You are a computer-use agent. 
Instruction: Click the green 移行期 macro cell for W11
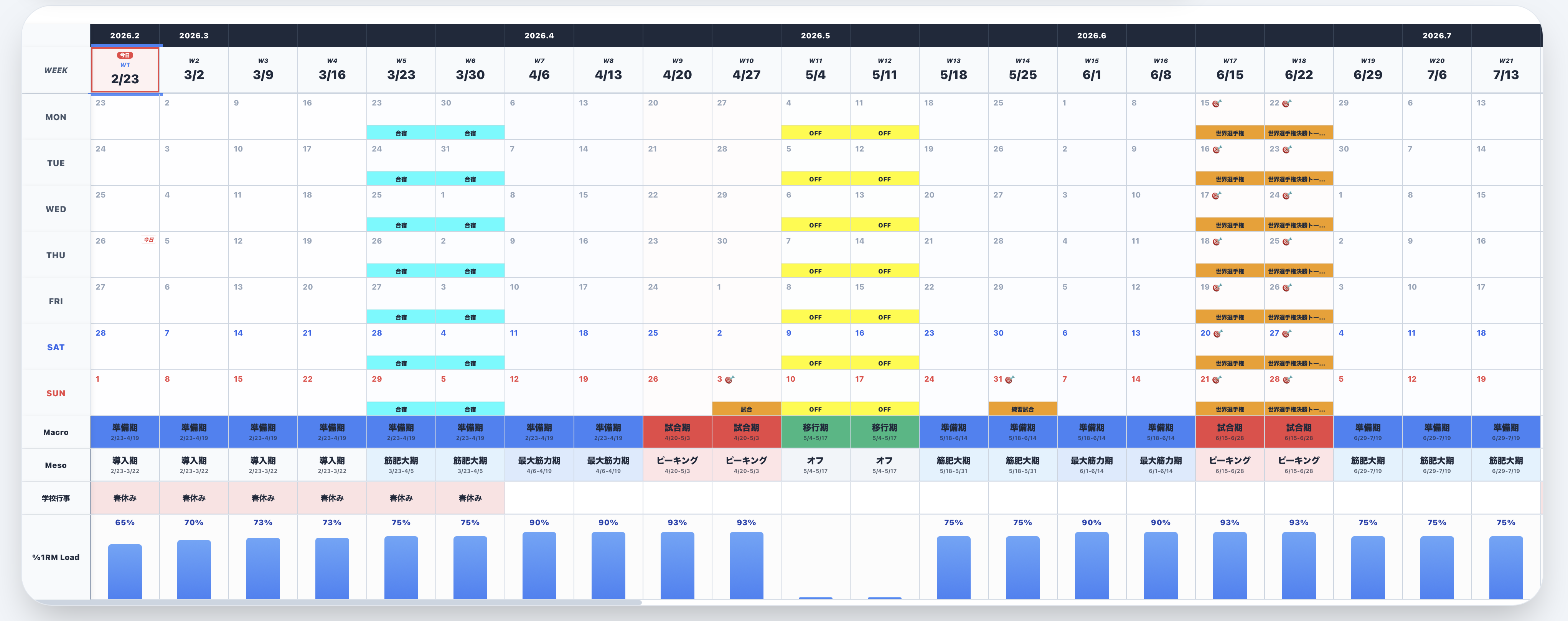coord(815,432)
